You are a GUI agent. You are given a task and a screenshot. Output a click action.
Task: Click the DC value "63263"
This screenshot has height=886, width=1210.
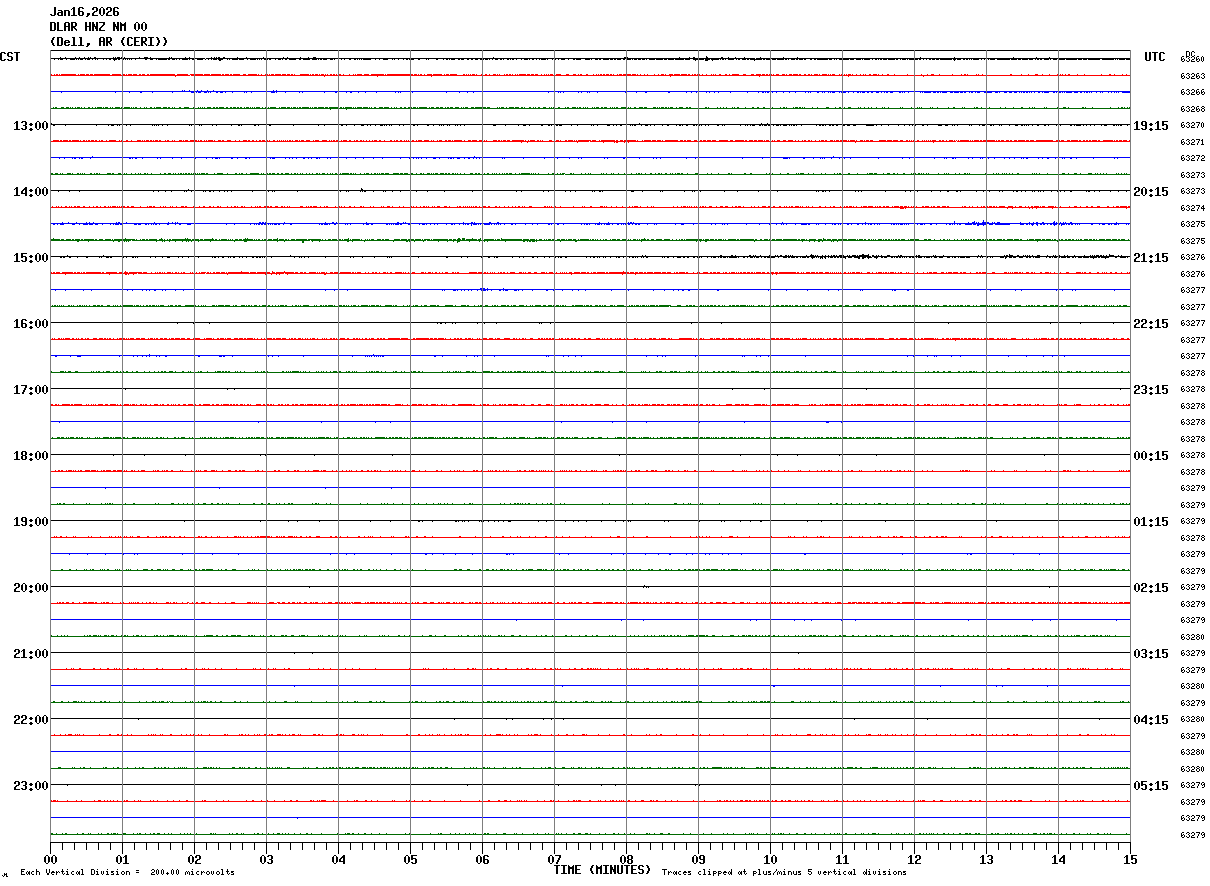[1192, 76]
